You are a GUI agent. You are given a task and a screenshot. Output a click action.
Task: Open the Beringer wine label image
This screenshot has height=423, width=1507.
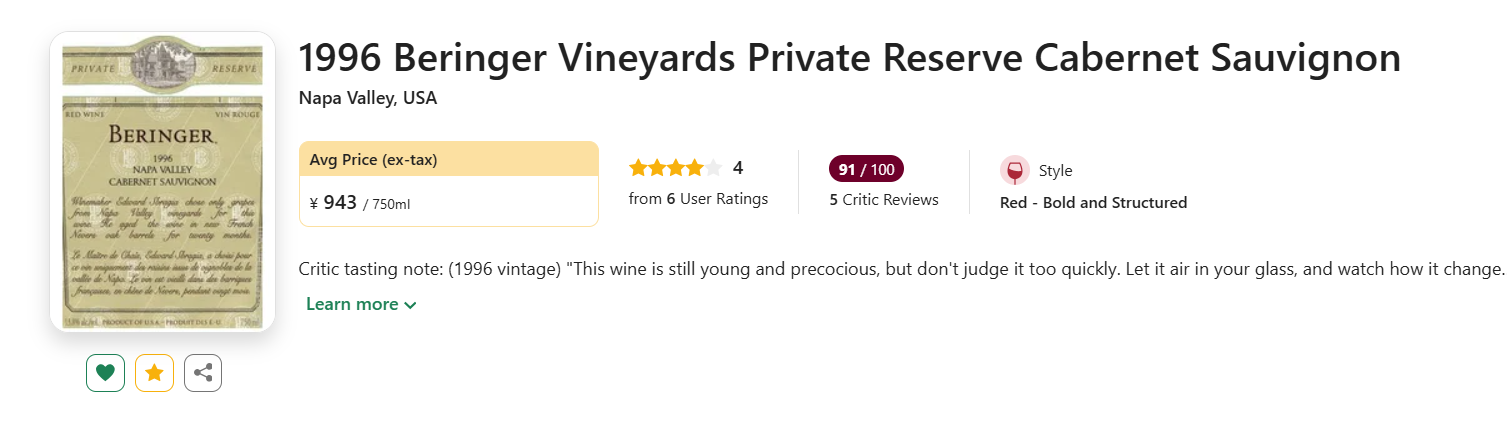pyautogui.click(x=162, y=182)
